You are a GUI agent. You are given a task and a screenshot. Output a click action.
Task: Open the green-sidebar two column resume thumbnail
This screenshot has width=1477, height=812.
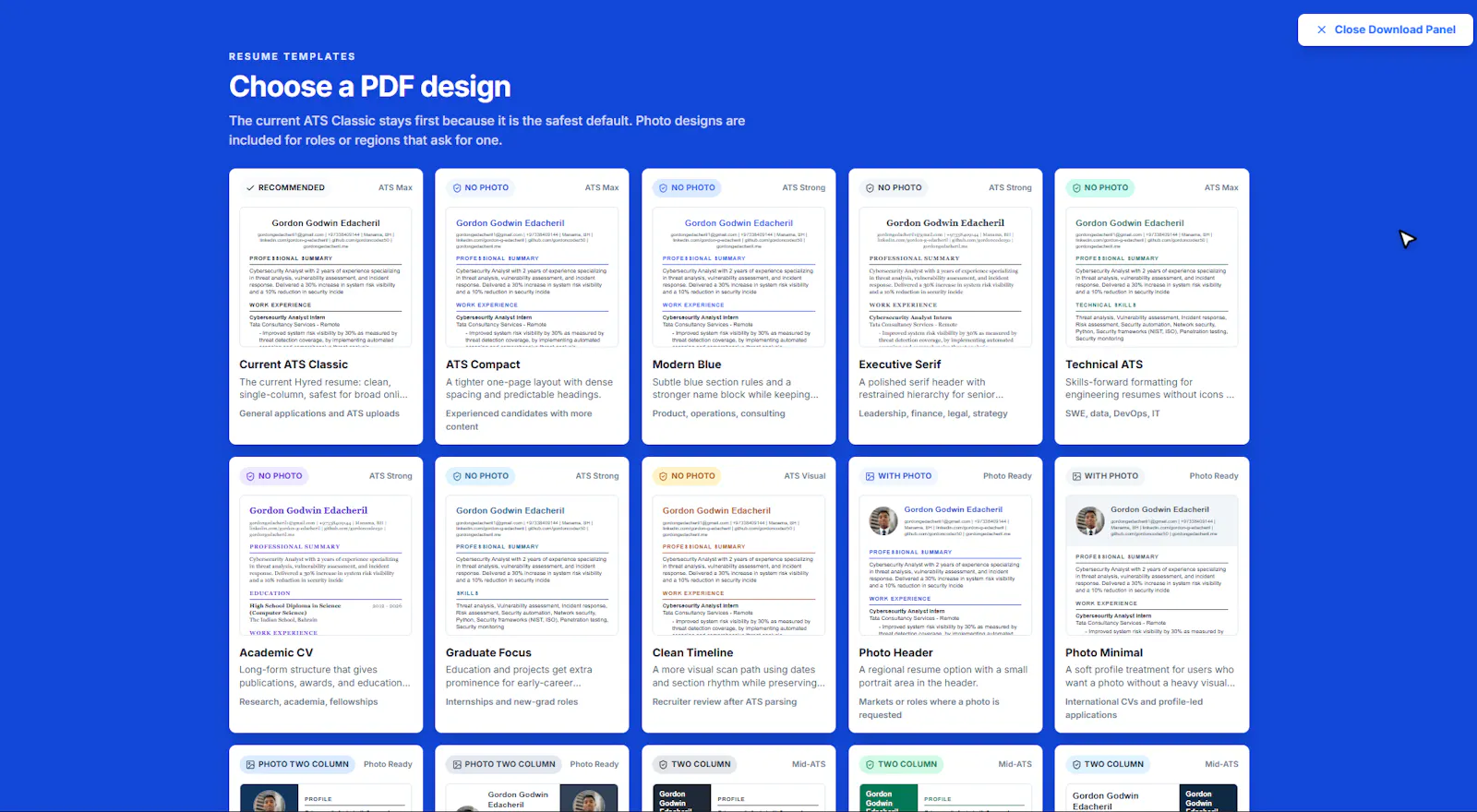(945, 798)
